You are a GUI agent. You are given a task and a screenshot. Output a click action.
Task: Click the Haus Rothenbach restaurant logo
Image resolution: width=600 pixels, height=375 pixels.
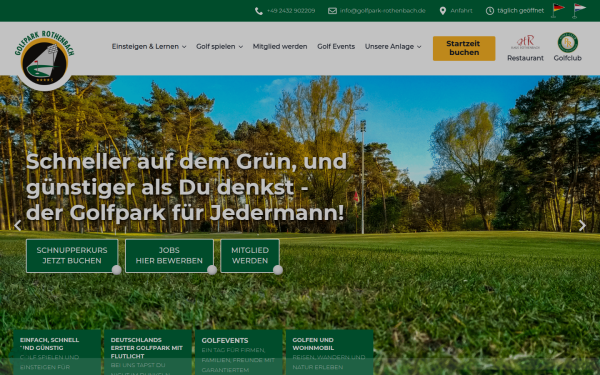(525, 42)
